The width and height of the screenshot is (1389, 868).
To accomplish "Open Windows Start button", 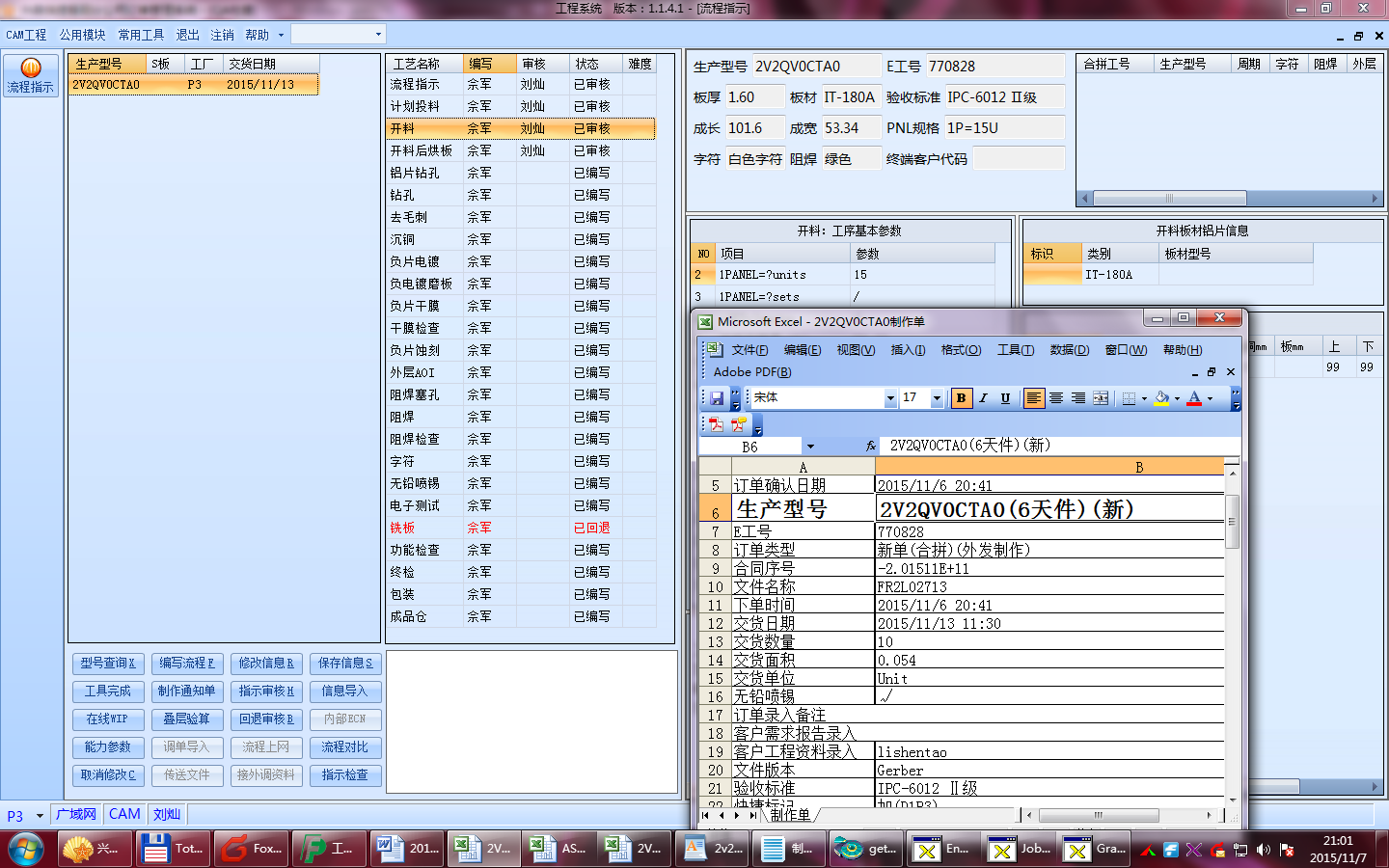I will click(26, 850).
